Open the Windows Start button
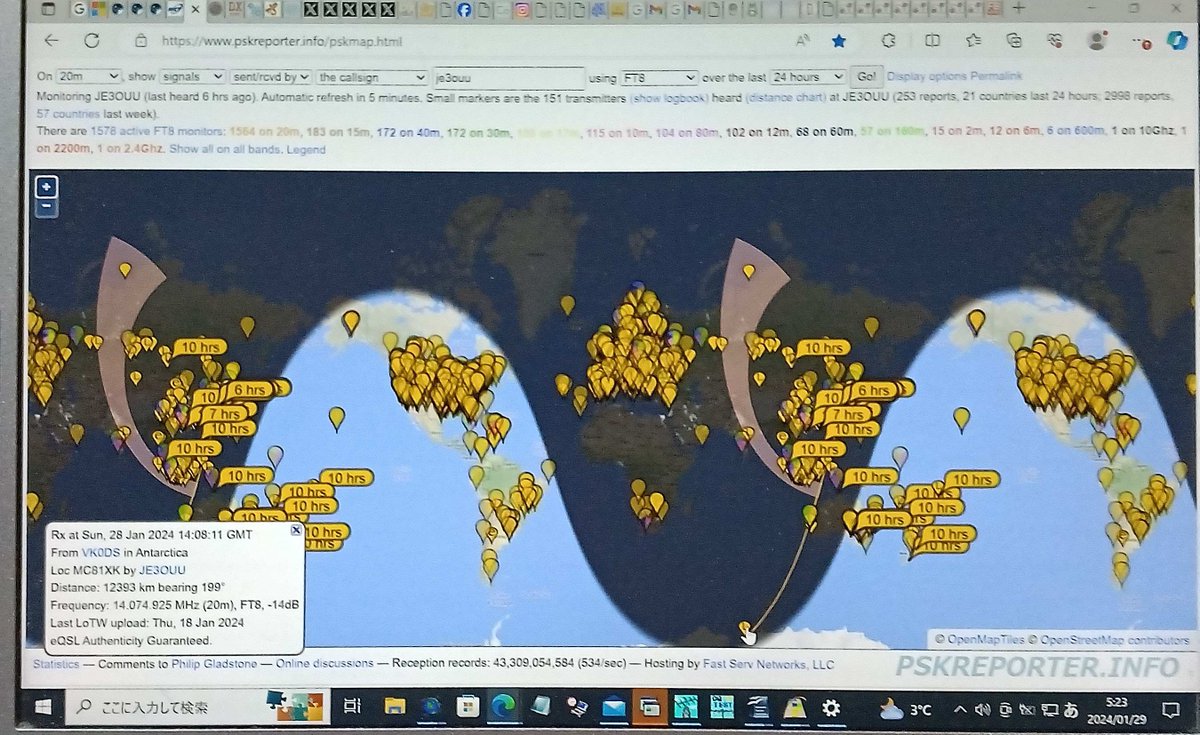 [x=43, y=708]
